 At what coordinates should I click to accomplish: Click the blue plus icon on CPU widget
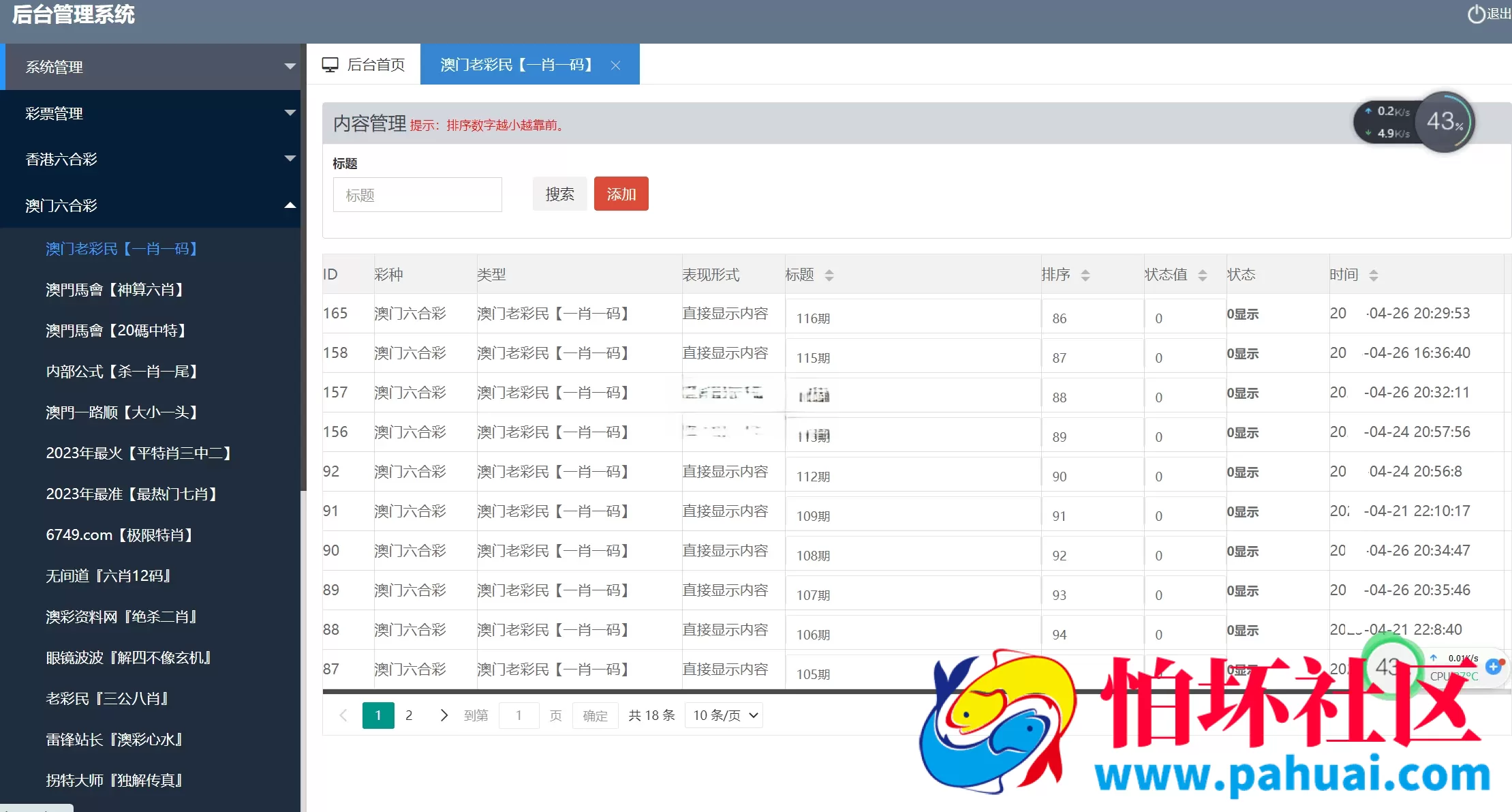1494,666
